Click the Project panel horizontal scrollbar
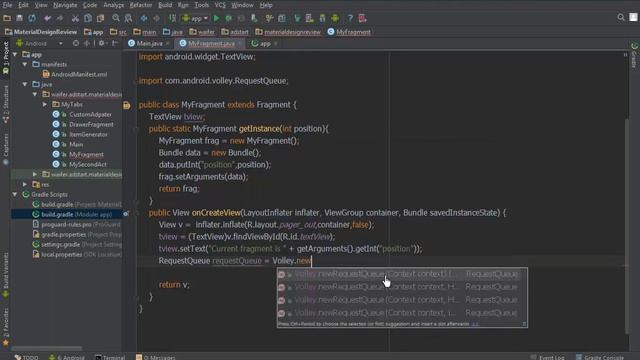The width and height of the screenshot is (640, 360). [x=47, y=348]
